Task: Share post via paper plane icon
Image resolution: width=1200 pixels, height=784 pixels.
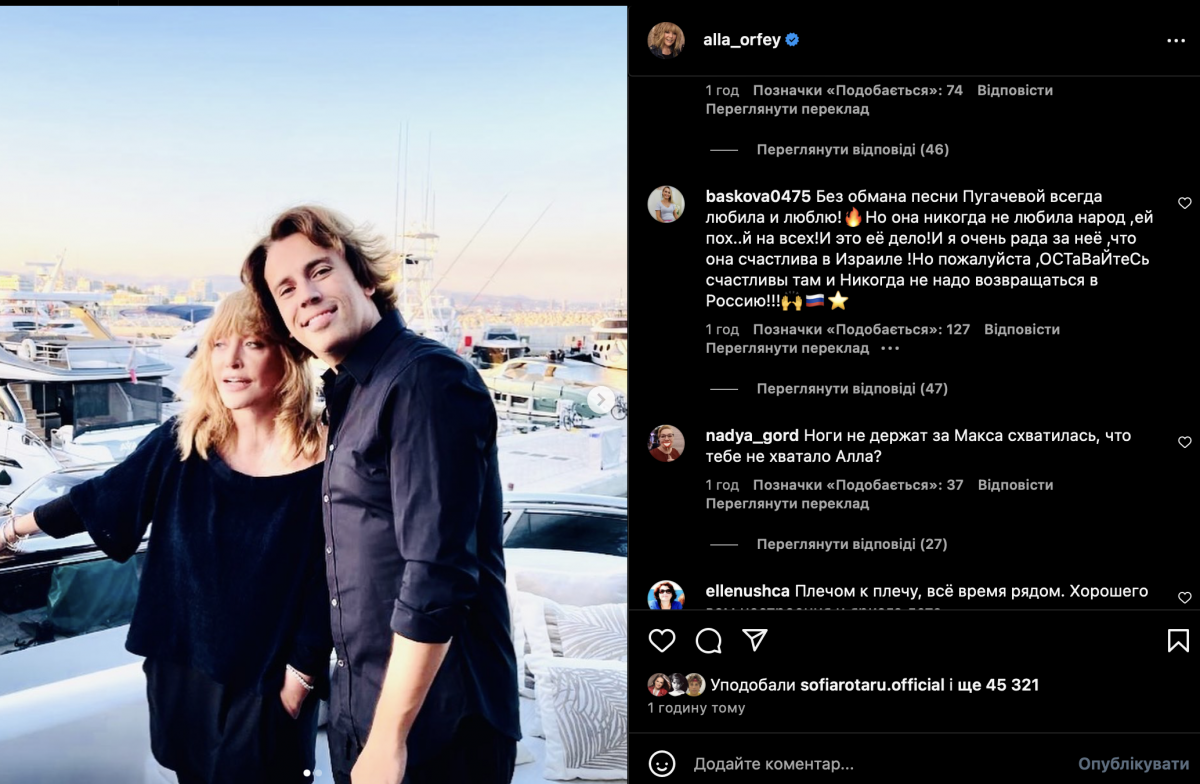Action: click(x=755, y=640)
